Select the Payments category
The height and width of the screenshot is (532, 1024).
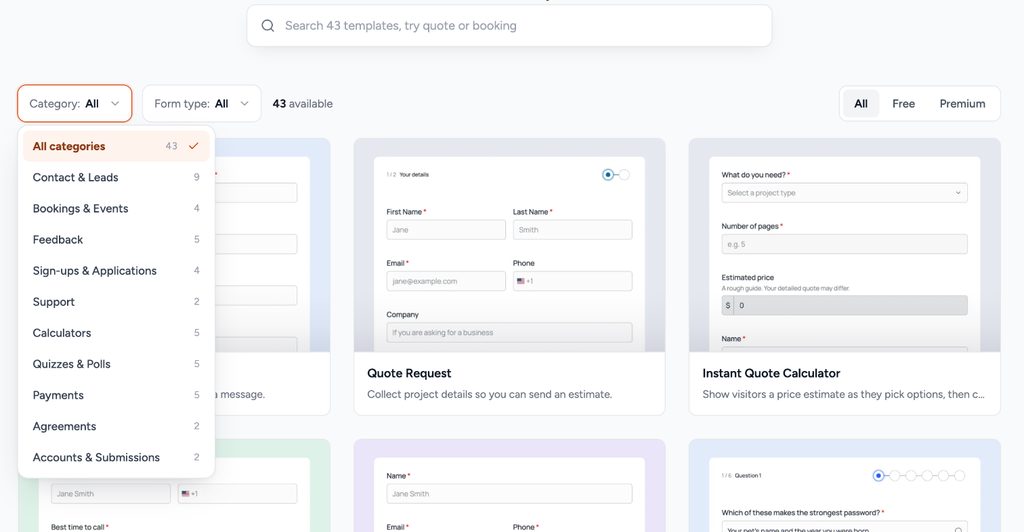[116, 395]
